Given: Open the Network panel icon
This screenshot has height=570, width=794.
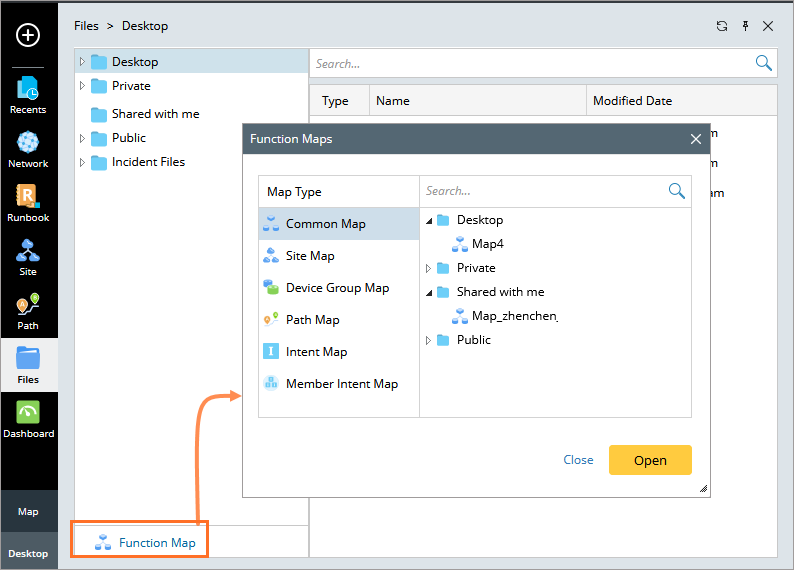Looking at the screenshot, I should point(28,148).
